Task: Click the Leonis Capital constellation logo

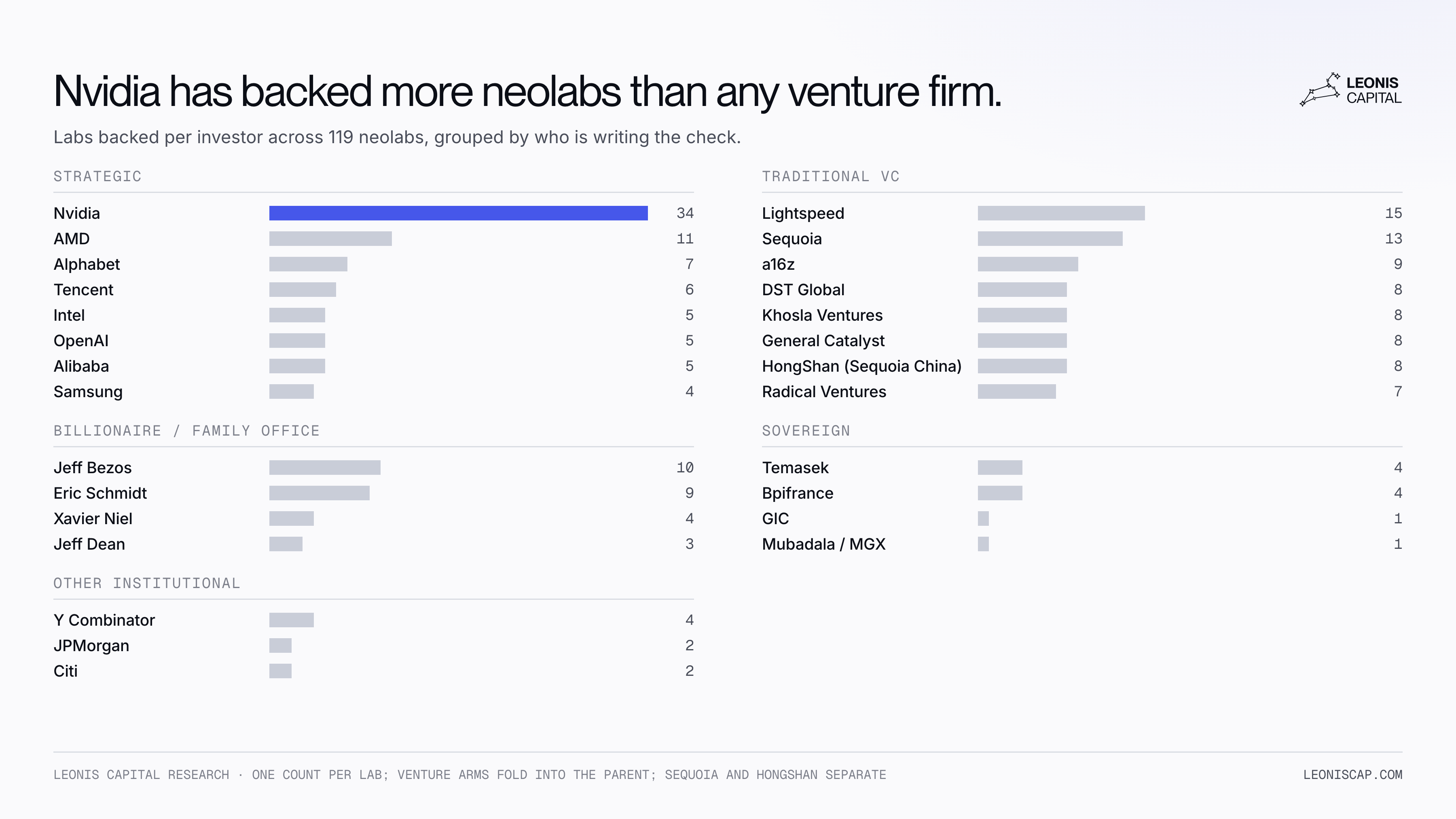Action: coord(1320,89)
